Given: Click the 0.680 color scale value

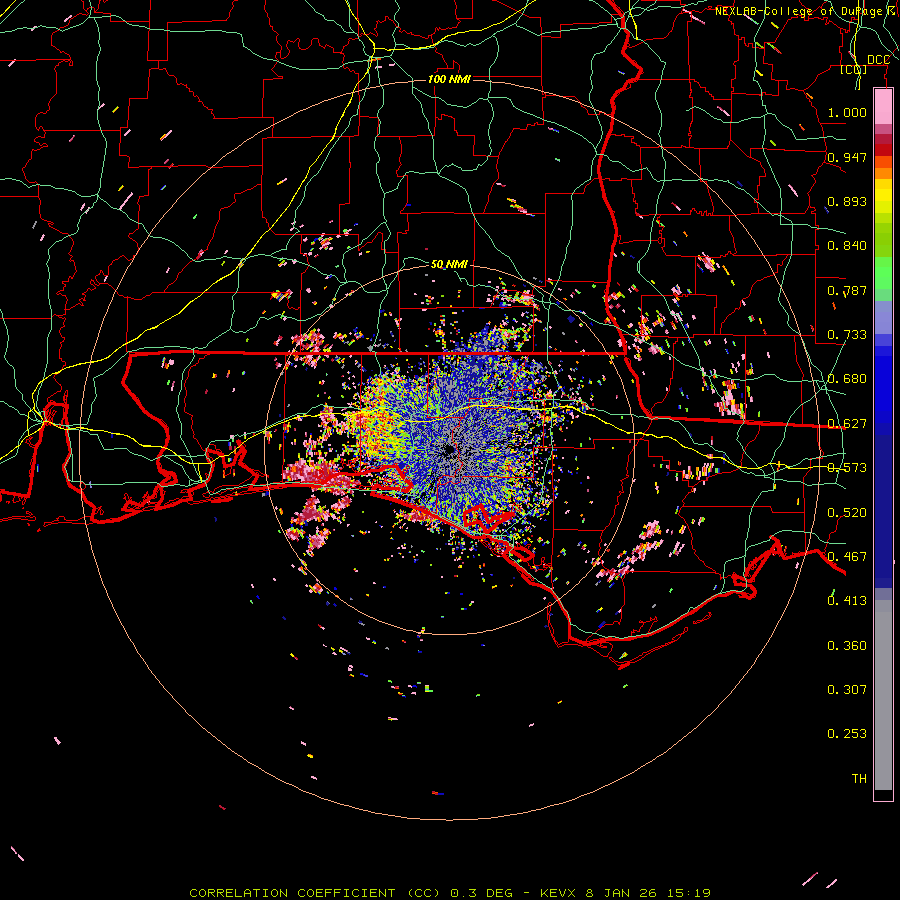Looking at the screenshot, I should (847, 379).
